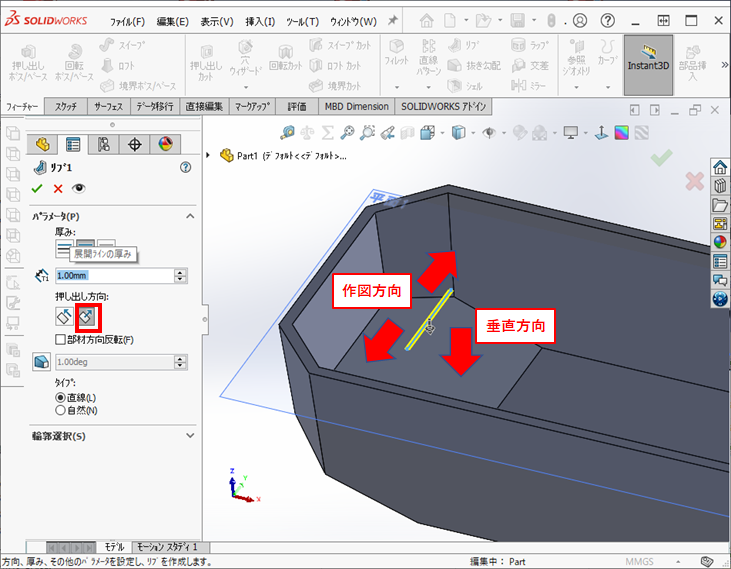Open the ConfigurationManager tab icon
Screen dimensions: 731x569
tap(104, 145)
